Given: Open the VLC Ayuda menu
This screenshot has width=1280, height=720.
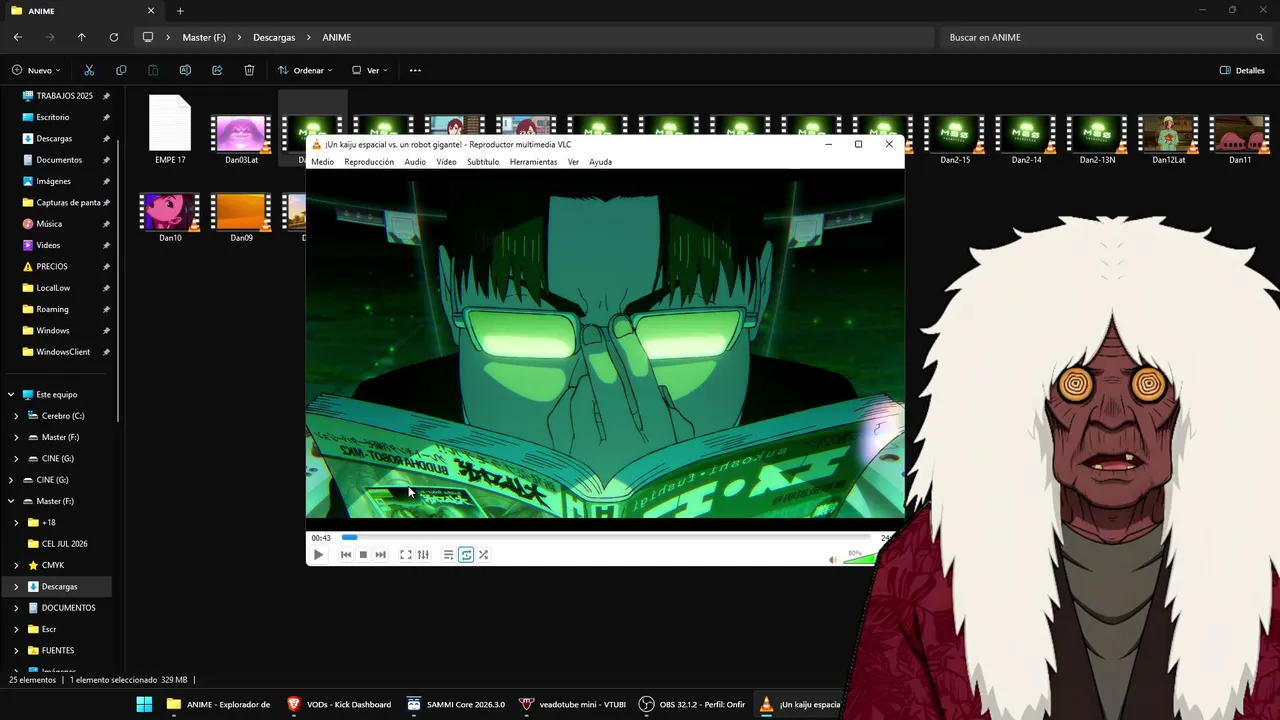Looking at the screenshot, I should 600,162.
